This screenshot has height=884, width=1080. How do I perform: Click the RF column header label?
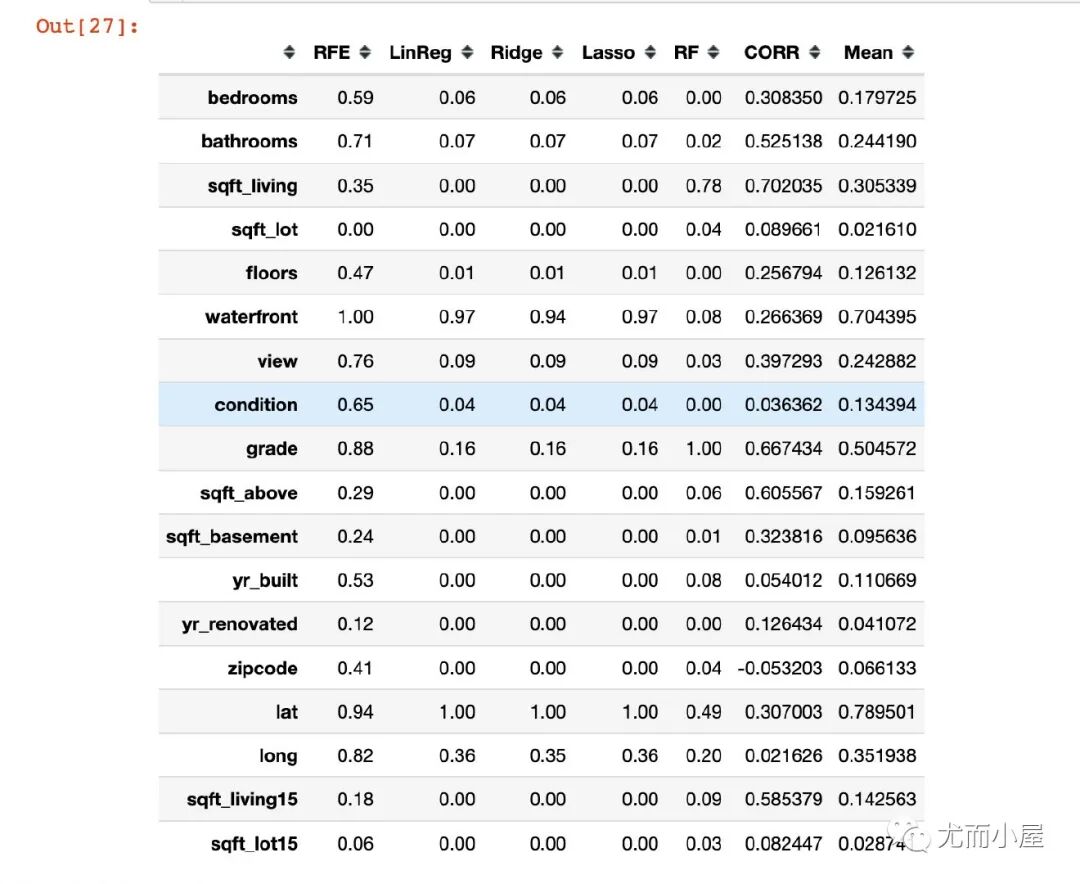tap(686, 52)
